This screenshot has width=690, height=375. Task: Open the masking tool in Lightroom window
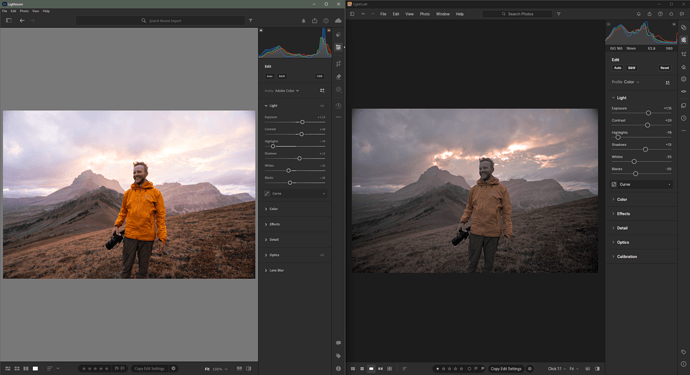338,89
